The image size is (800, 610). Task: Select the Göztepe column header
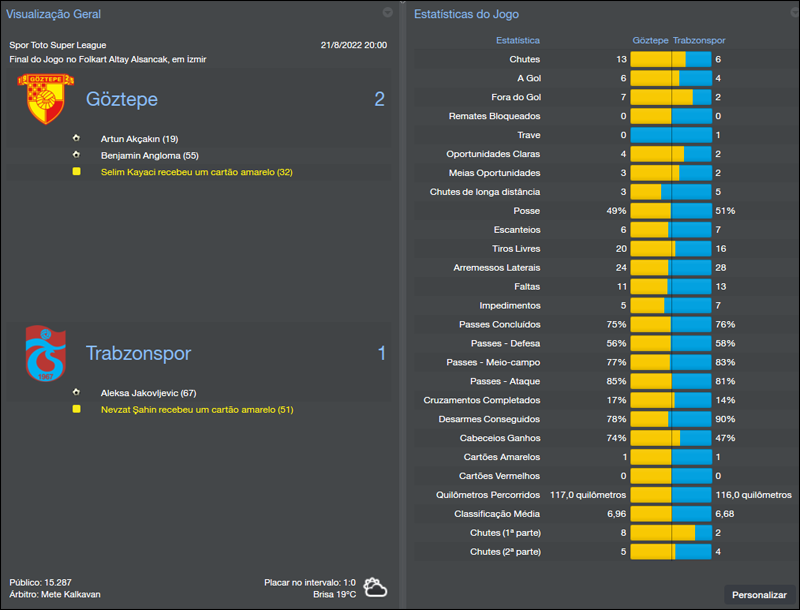(649, 40)
